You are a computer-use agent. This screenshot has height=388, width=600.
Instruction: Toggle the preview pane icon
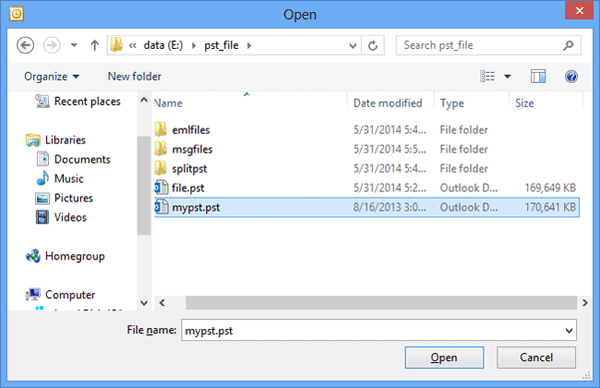pyautogui.click(x=538, y=77)
